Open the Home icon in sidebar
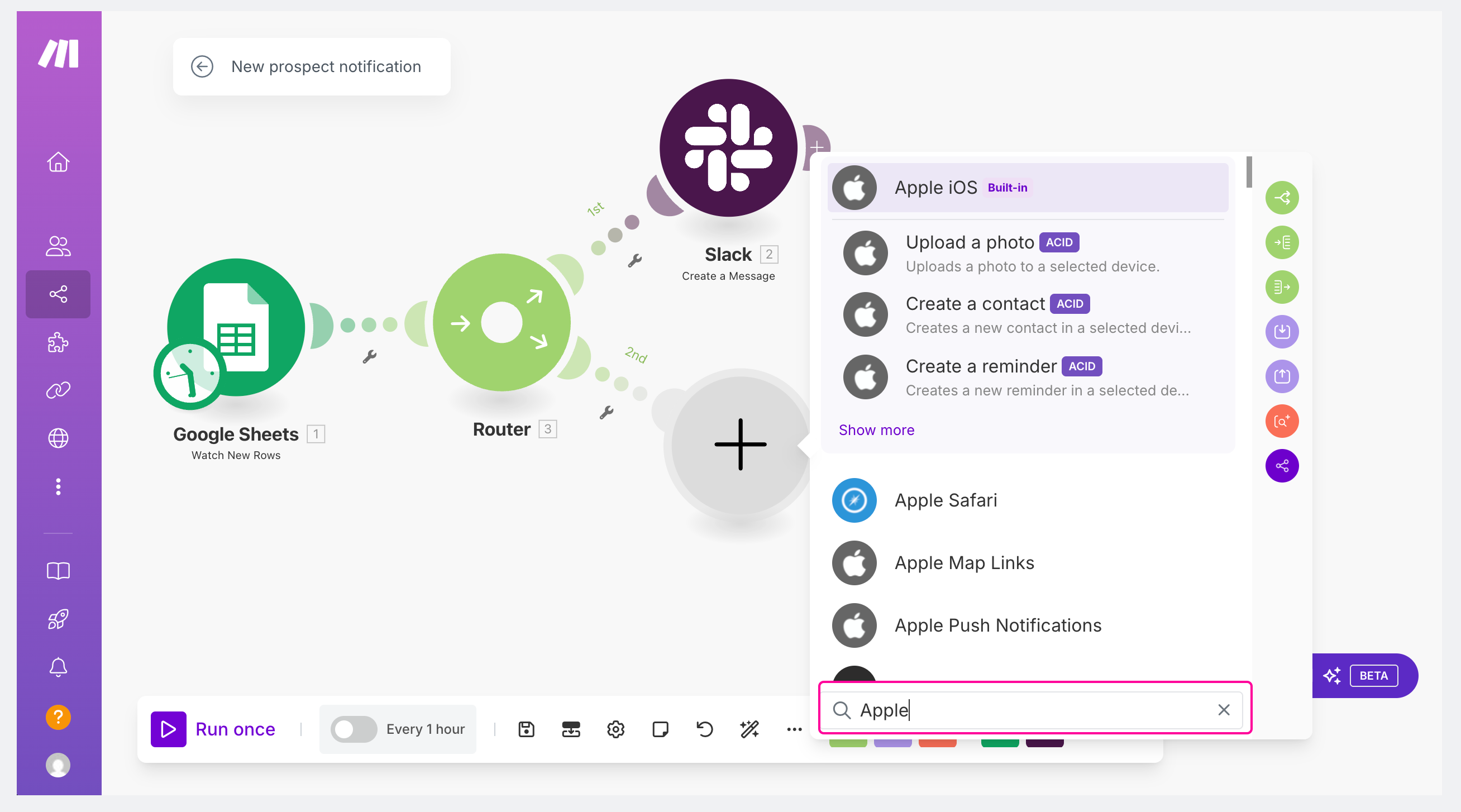 (58, 162)
